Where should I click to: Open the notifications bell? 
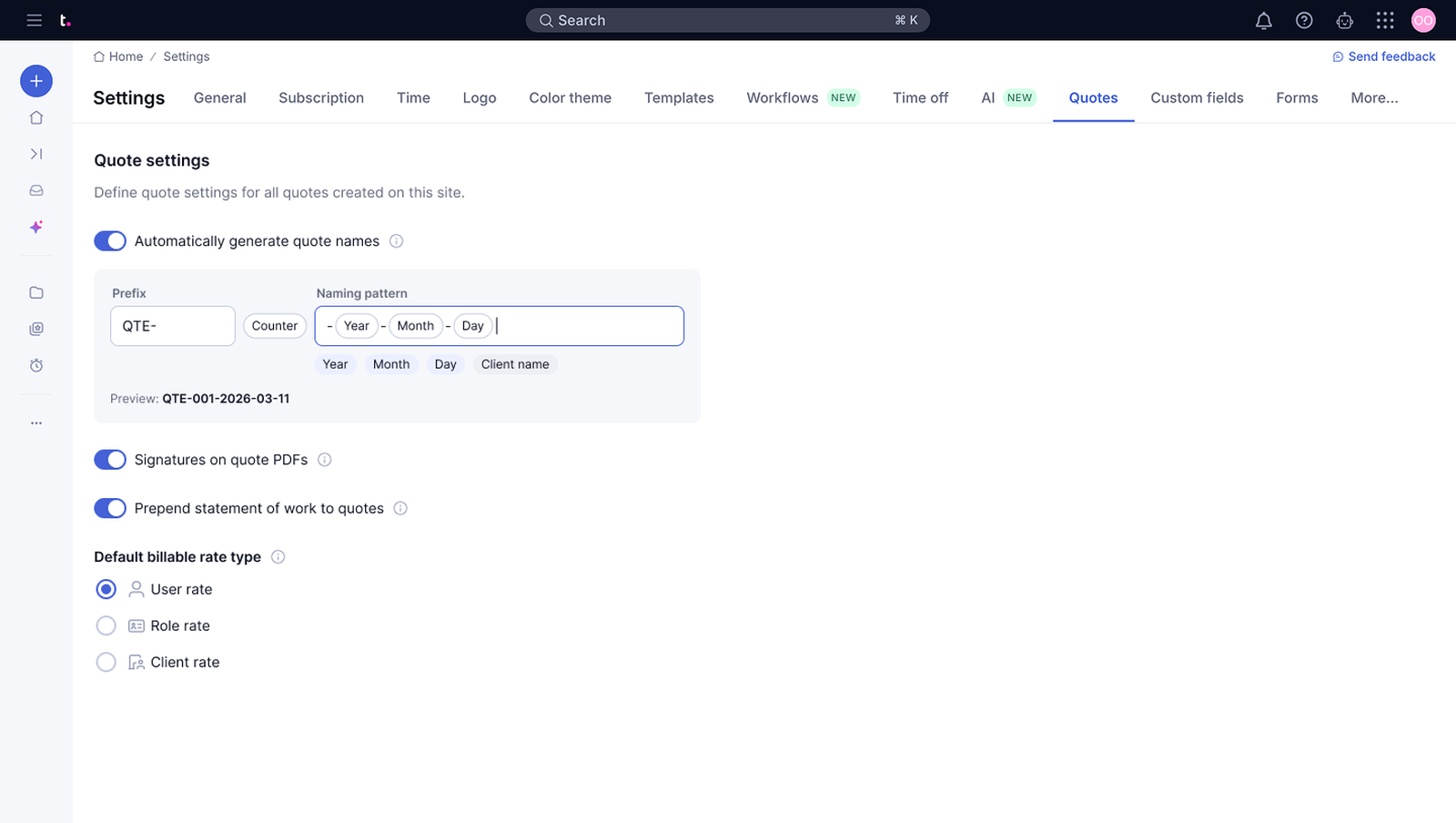pos(1263,20)
